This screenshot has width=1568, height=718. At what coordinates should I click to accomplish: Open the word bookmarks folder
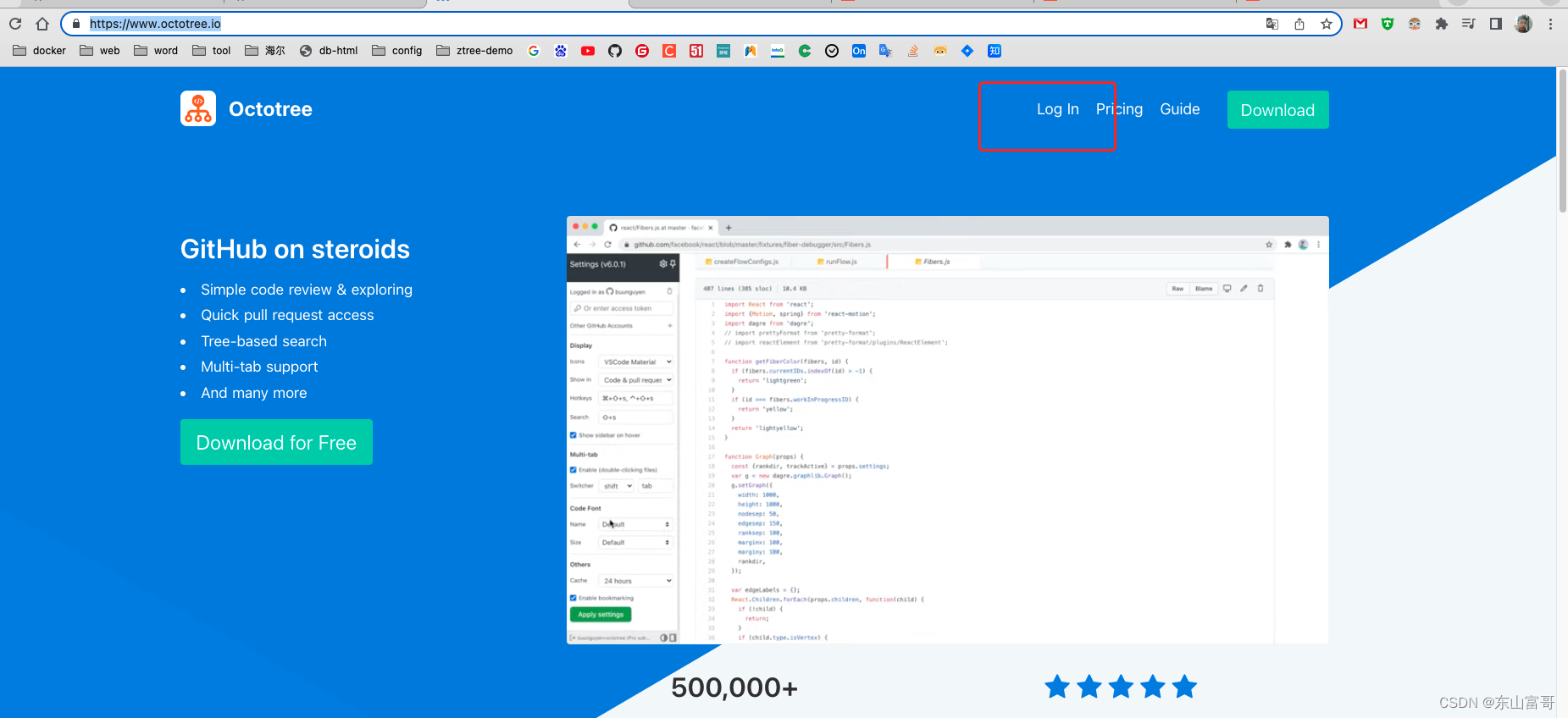(156, 51)
